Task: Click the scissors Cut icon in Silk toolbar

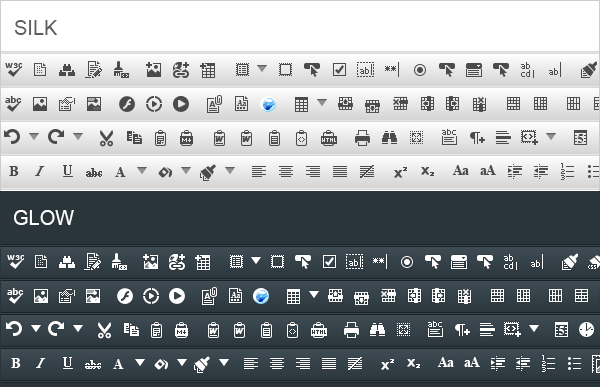Action: [x=106, y=138]
